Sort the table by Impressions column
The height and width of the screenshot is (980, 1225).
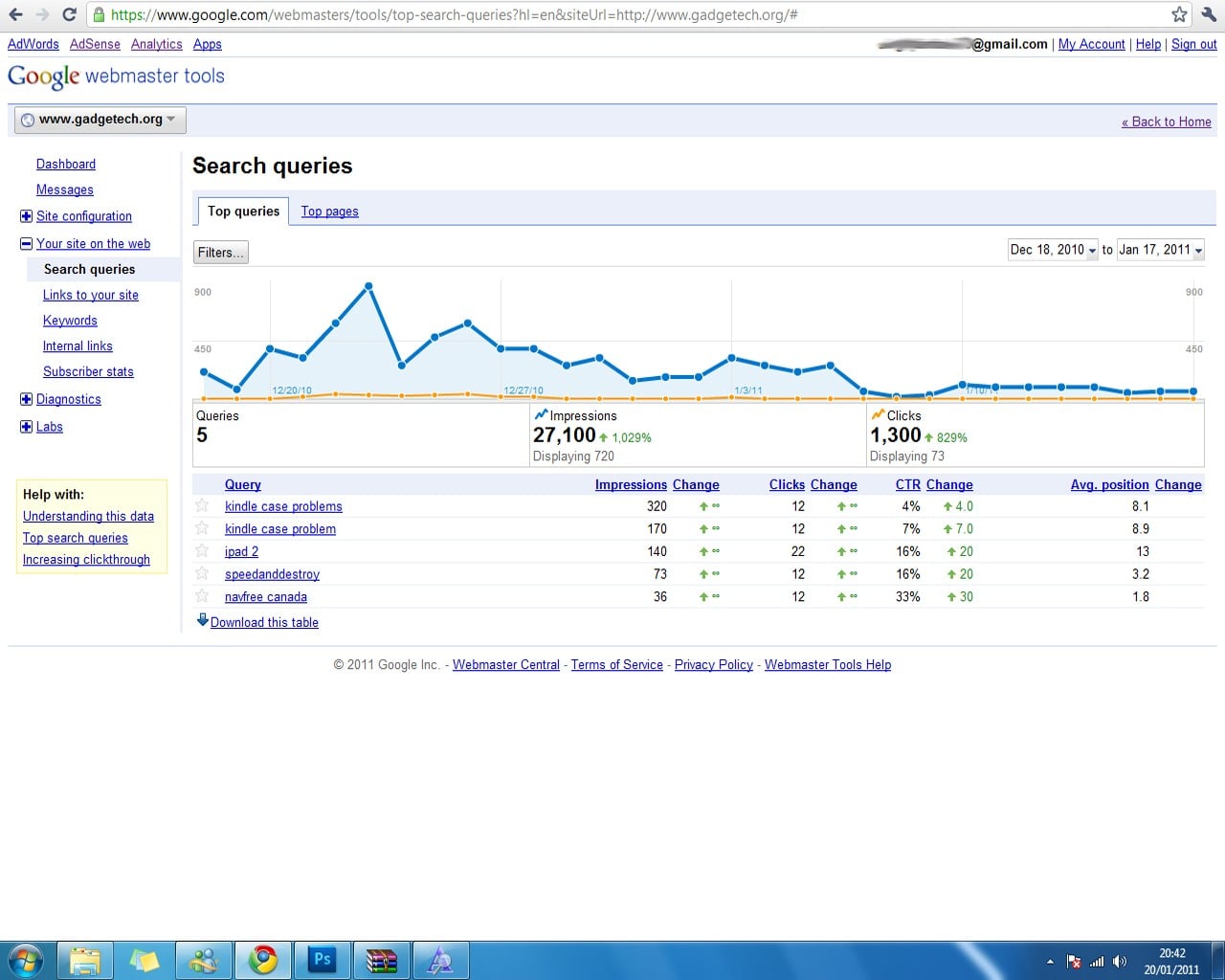pyautogui.click(x=631, y=485)
